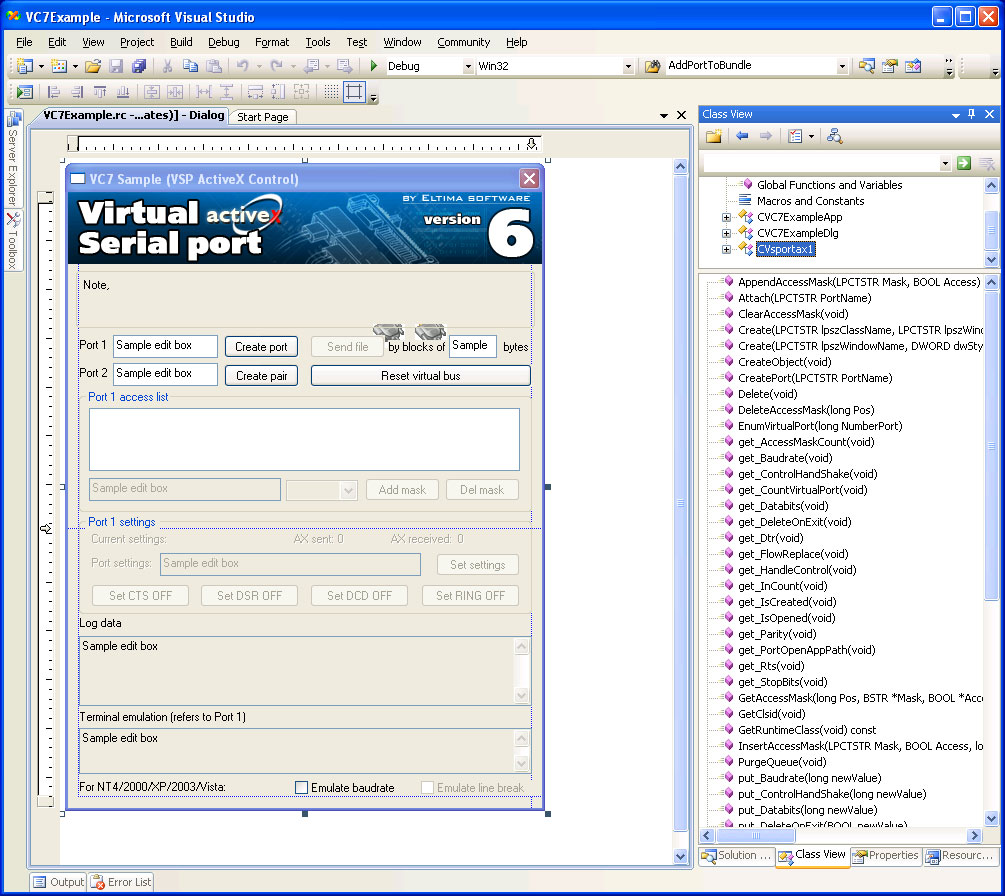This screenshot has height=896, width=1005.
Task: Open Class View settings list icon
Action: (795, 136)
